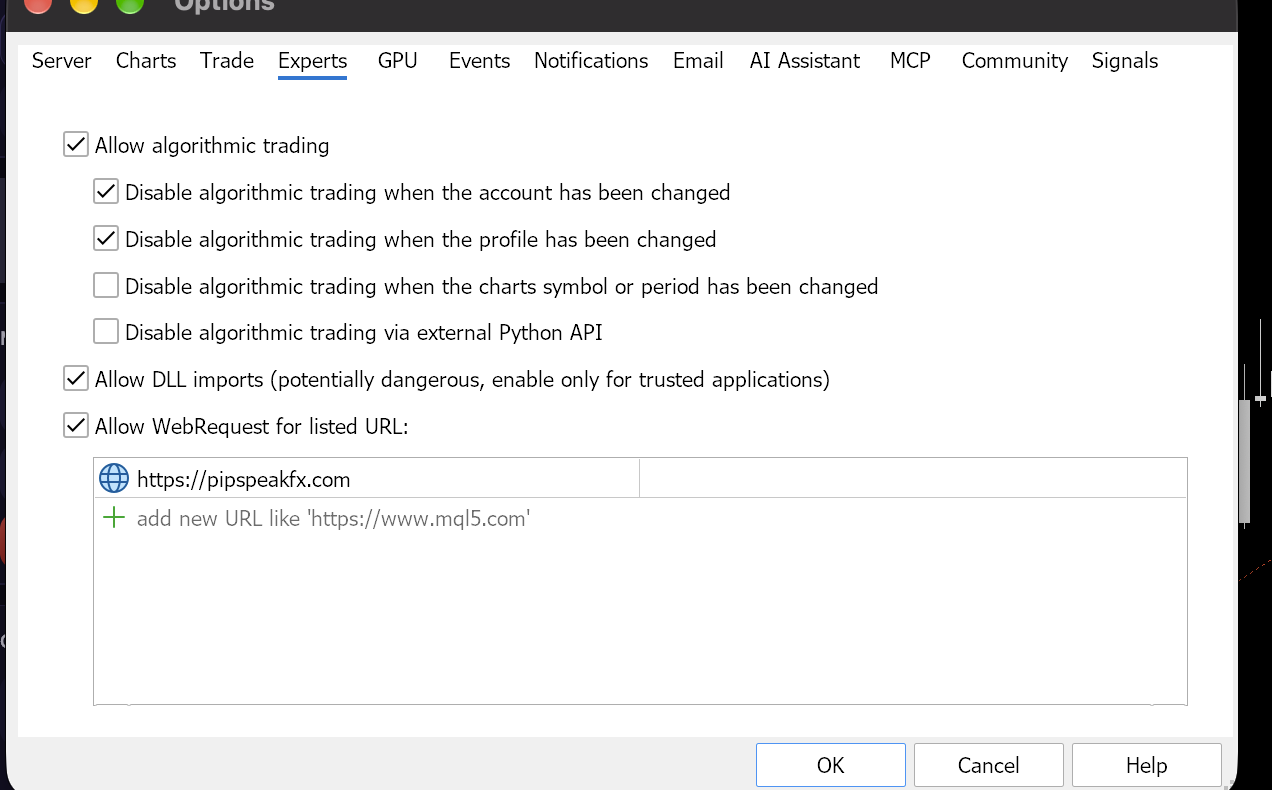Open the MCP tab
Screen dimensions: 1272x790
[x=910, y=61]
